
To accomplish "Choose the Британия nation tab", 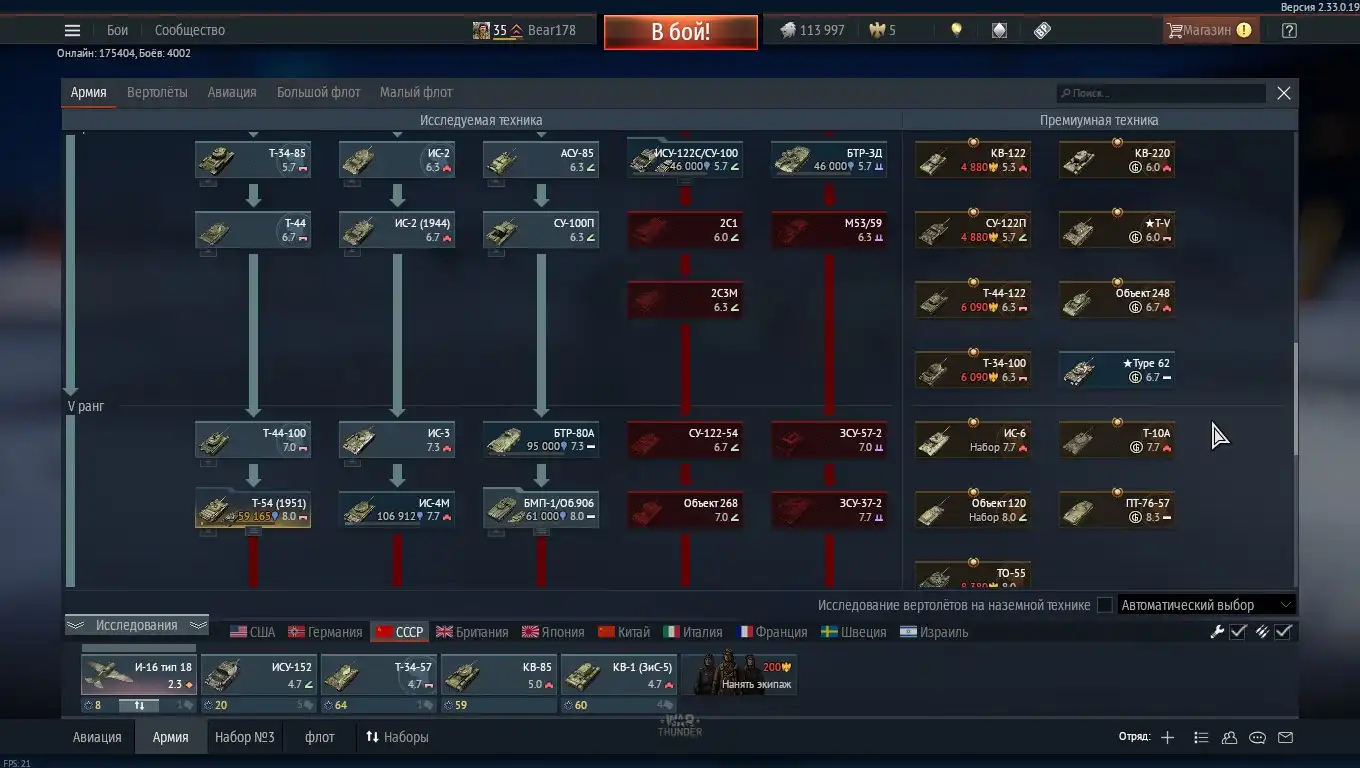I will click(472, 632).
